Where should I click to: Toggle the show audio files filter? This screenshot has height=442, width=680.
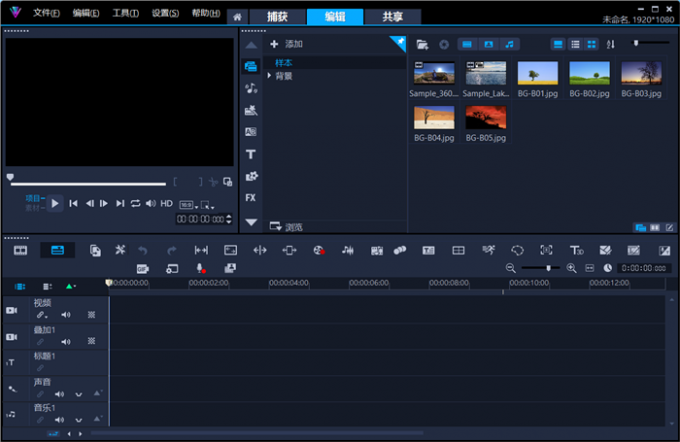(x=510, y=44)
